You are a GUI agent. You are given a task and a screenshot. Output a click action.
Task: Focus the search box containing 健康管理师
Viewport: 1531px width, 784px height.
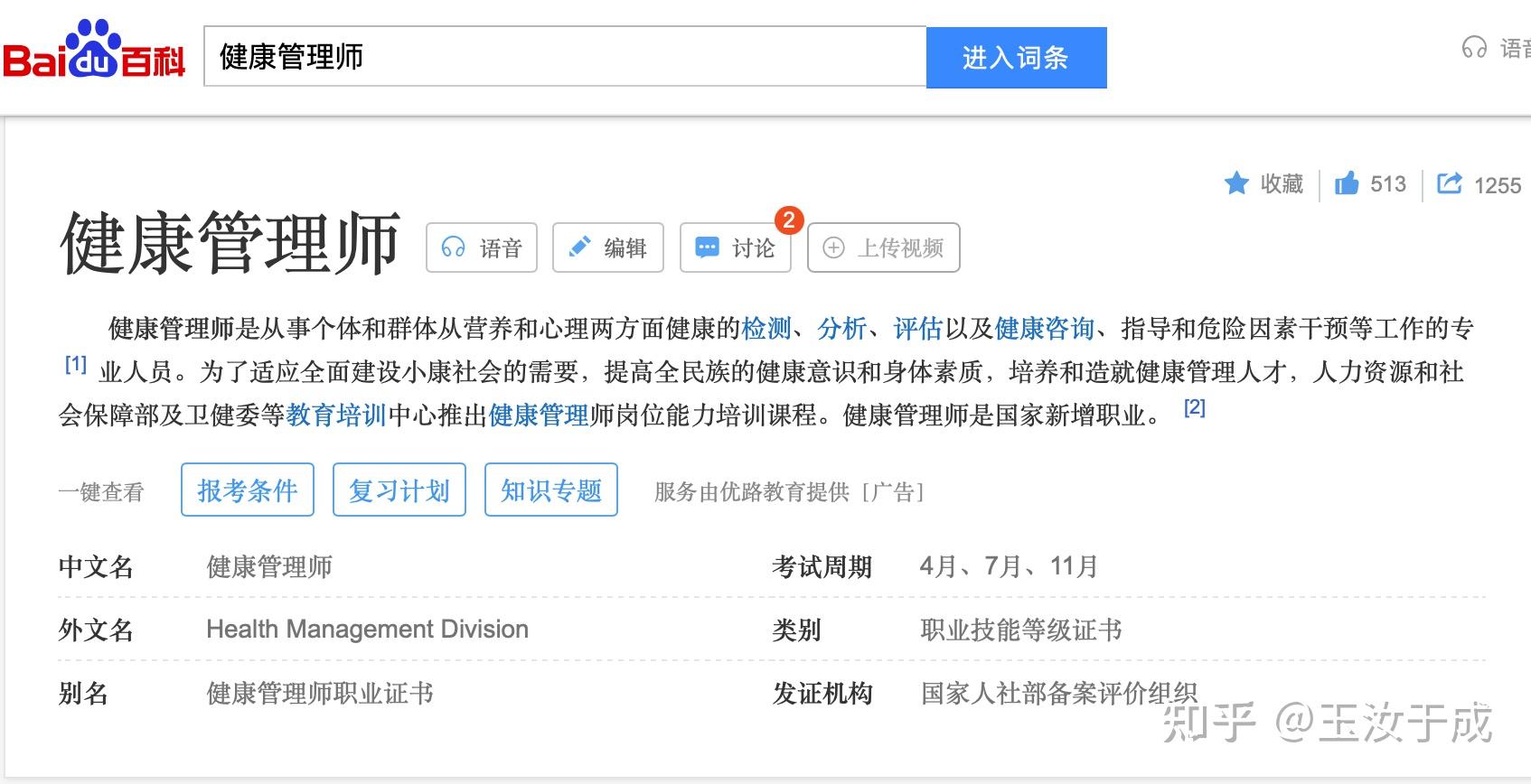(565, 57)
